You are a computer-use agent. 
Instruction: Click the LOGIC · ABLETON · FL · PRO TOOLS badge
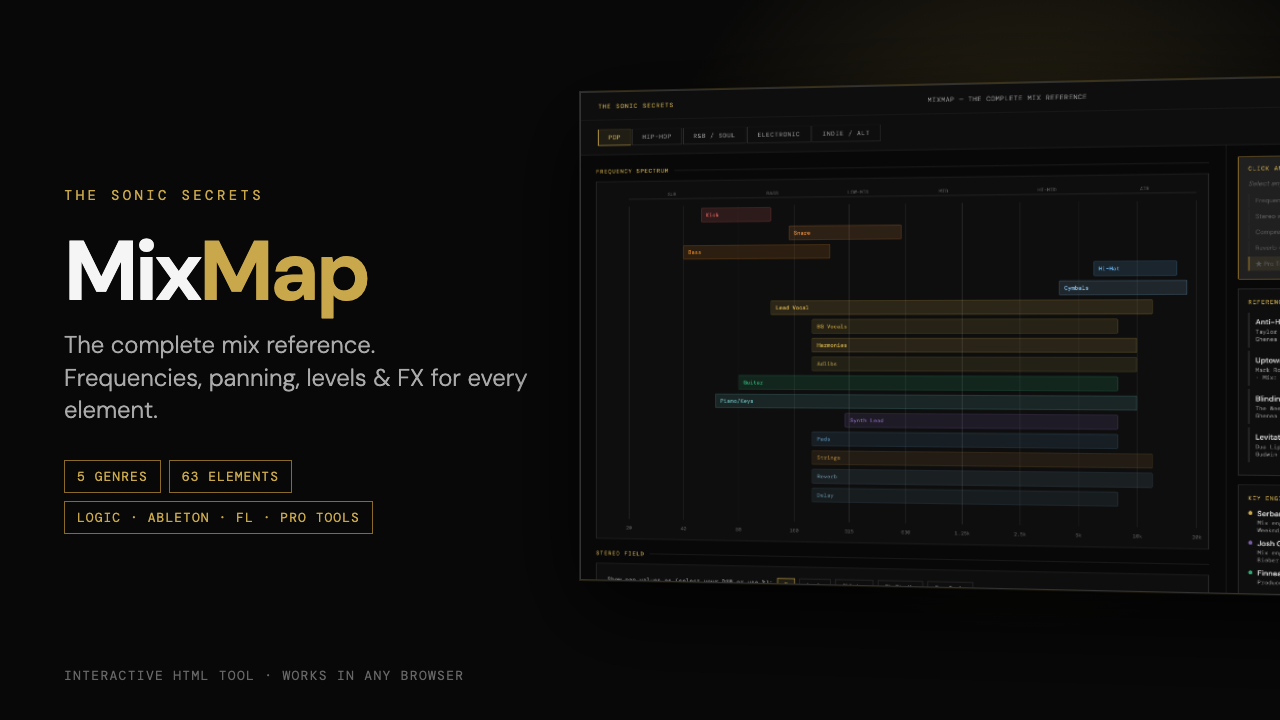point(218,518)
